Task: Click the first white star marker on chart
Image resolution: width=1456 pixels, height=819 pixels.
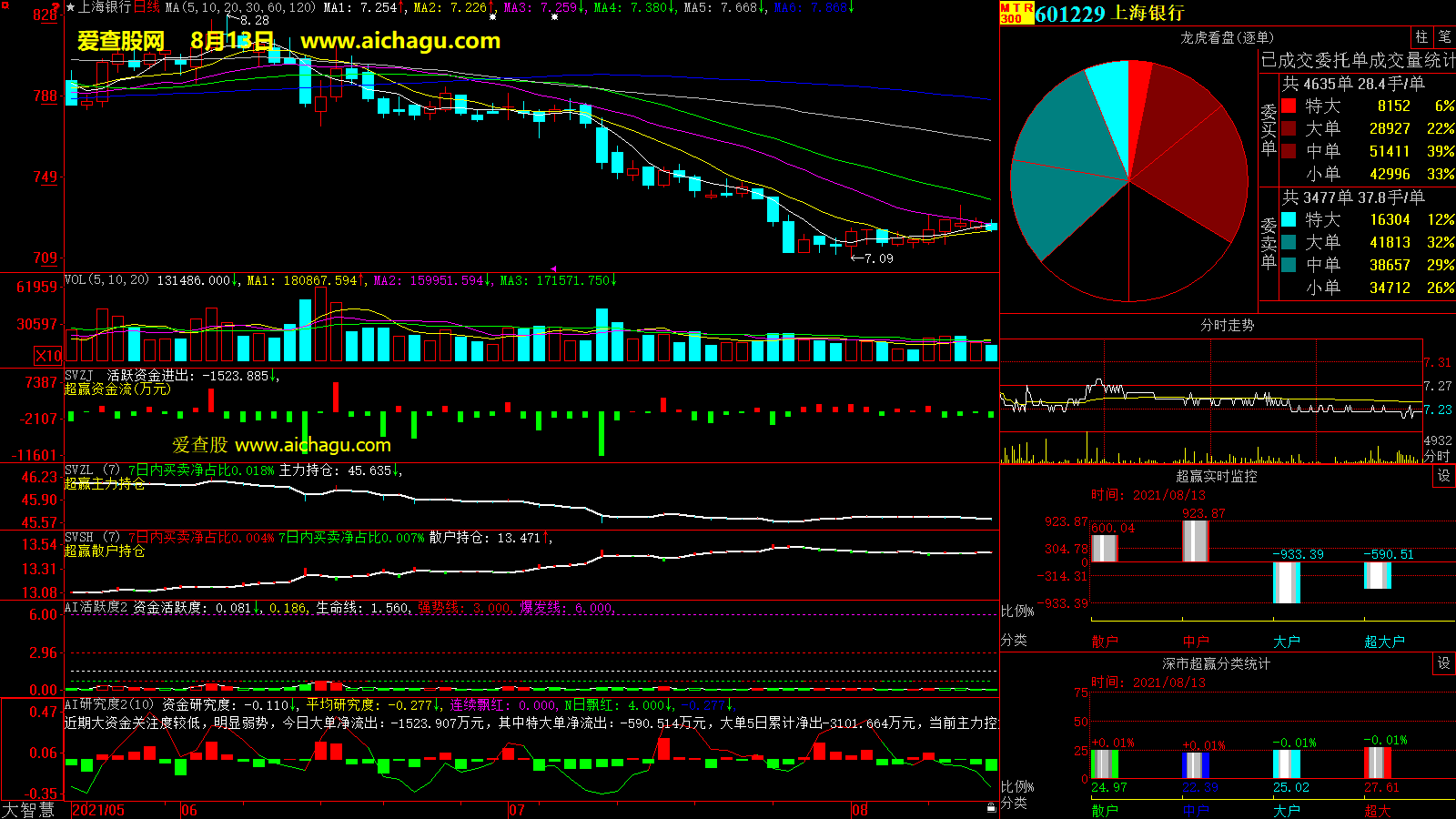Action: click(492, 17)
